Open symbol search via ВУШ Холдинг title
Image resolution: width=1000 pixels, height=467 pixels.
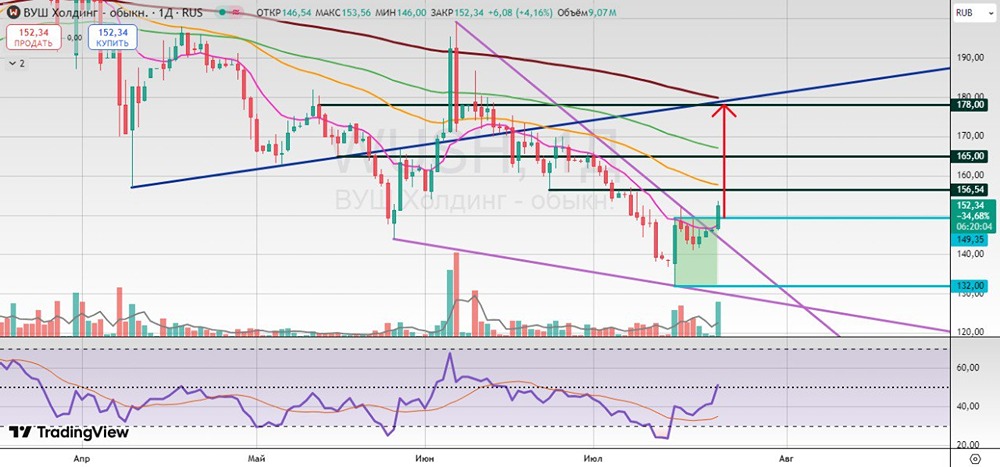[x=85, y=13]
